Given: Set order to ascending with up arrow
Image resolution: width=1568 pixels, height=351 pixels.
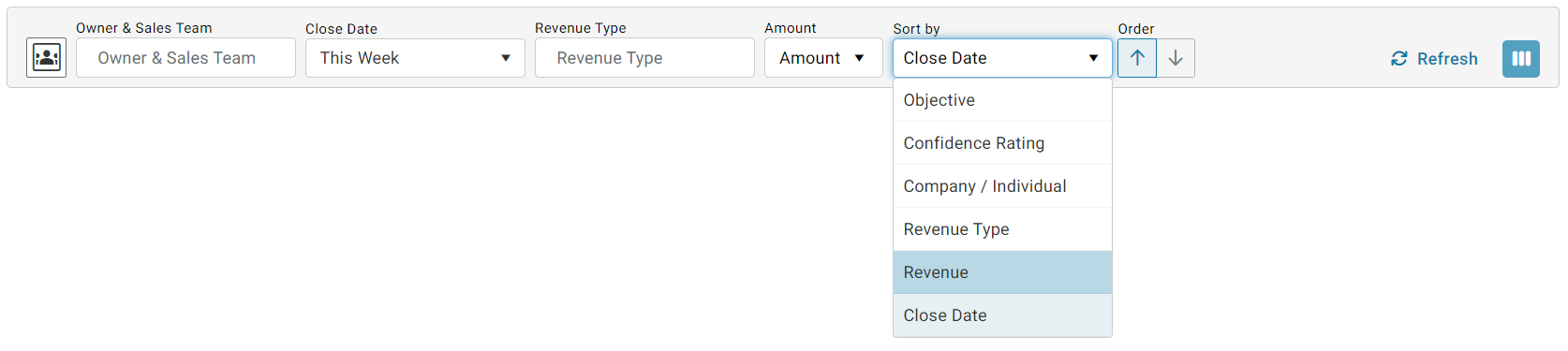Looking at the screenshot, I should coord(1137,58).
